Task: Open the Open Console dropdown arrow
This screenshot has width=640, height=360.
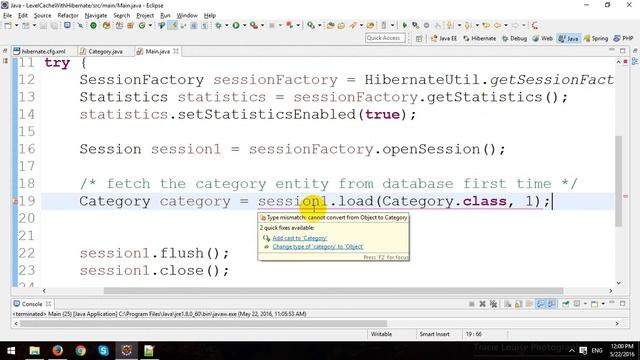Action: coord(603,304)
